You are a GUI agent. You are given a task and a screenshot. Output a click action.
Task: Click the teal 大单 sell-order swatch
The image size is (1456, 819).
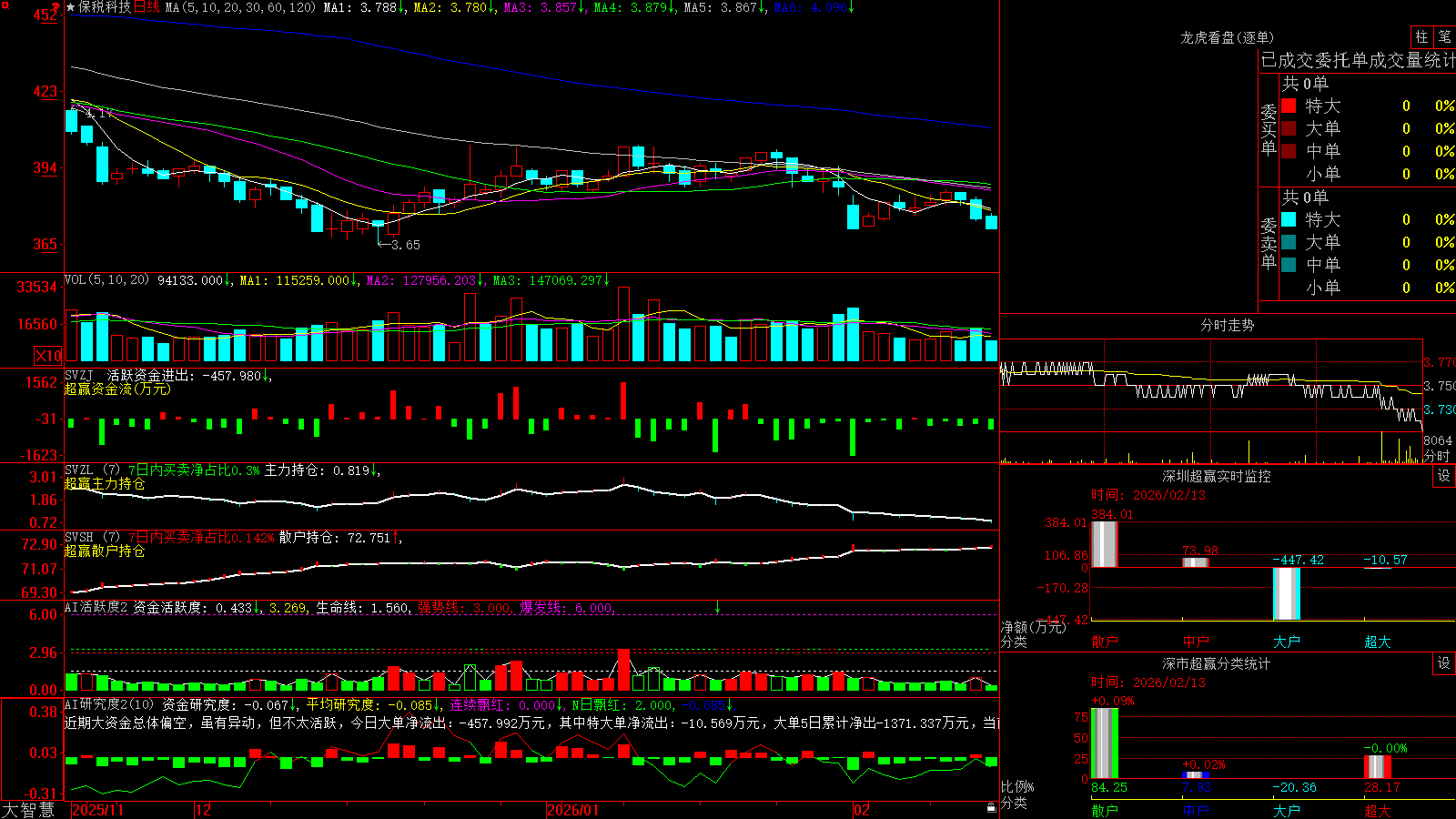pyautogui.click(x=1289, y=242)
